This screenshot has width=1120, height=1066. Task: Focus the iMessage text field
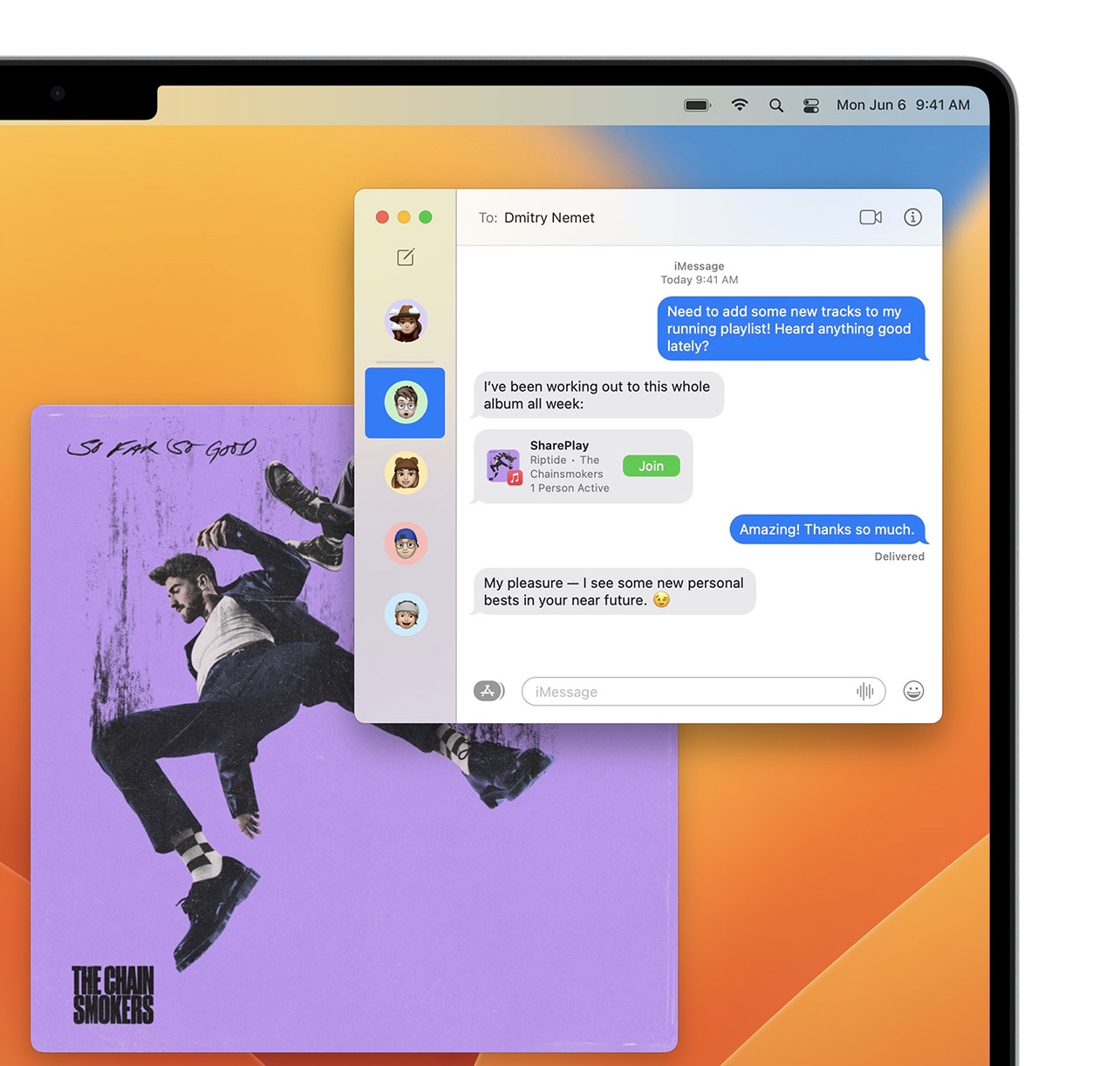pos(703,692)
